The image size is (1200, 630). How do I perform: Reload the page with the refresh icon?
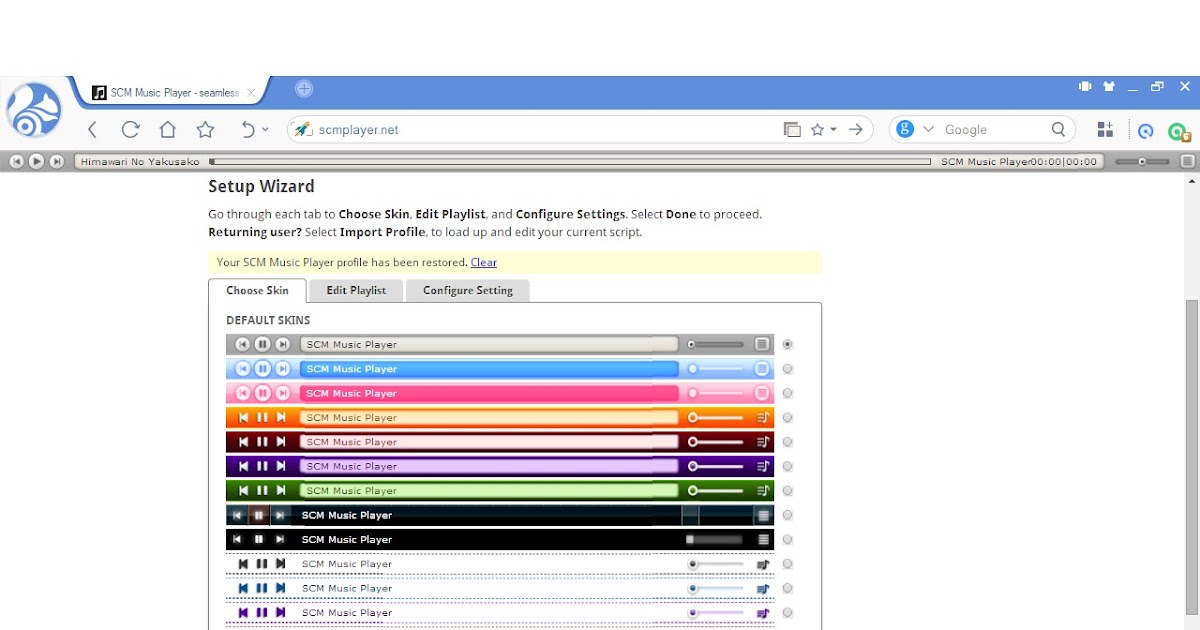[x=130, y=129]
